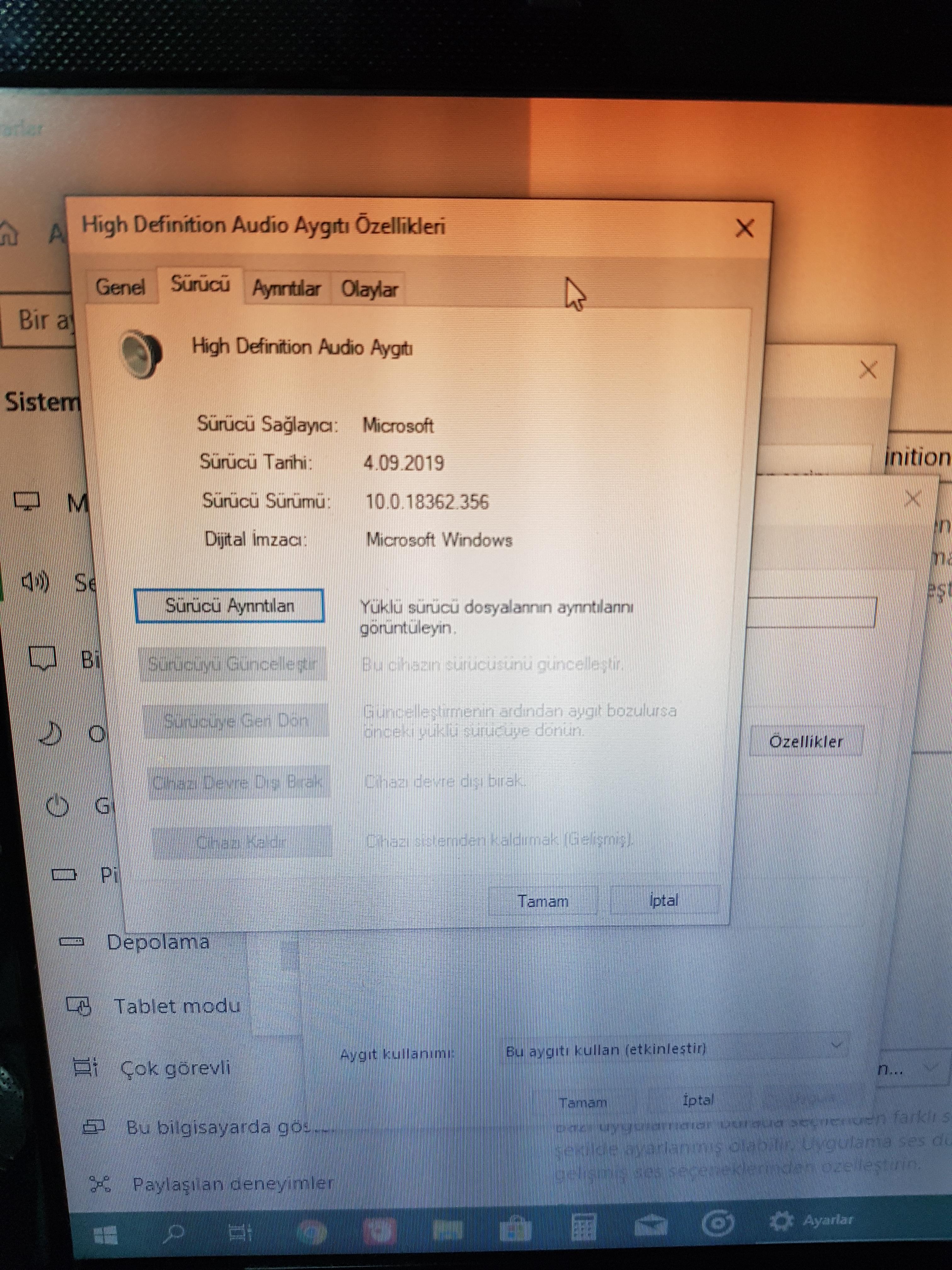Close the rightmost background dialog

(x=912, y=498)
